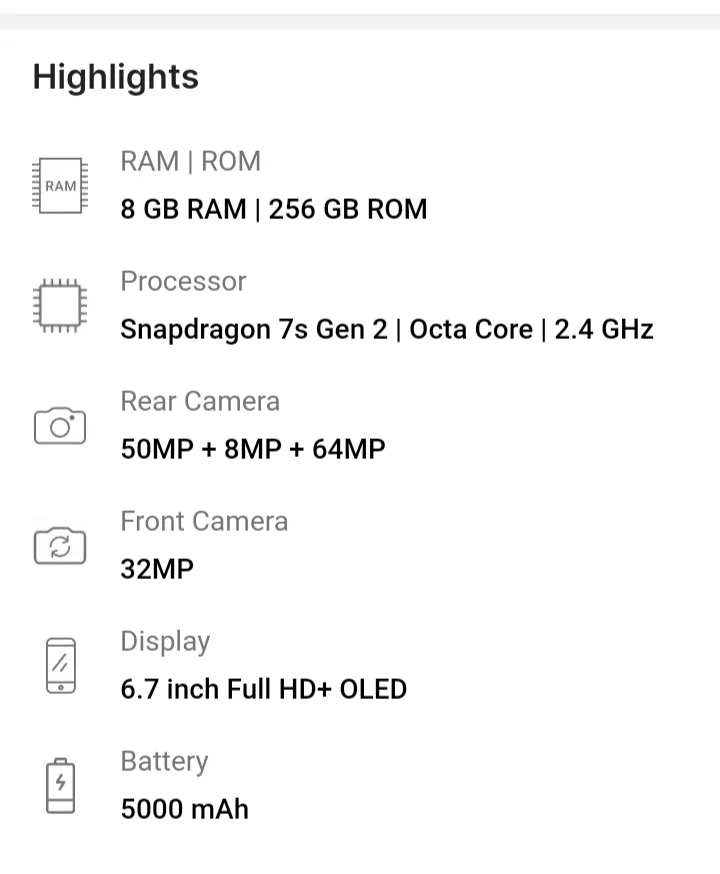The width and height of the screenshot is (720, 874).
Task: Click the gray divider bar at top
Action: point(360,22)
